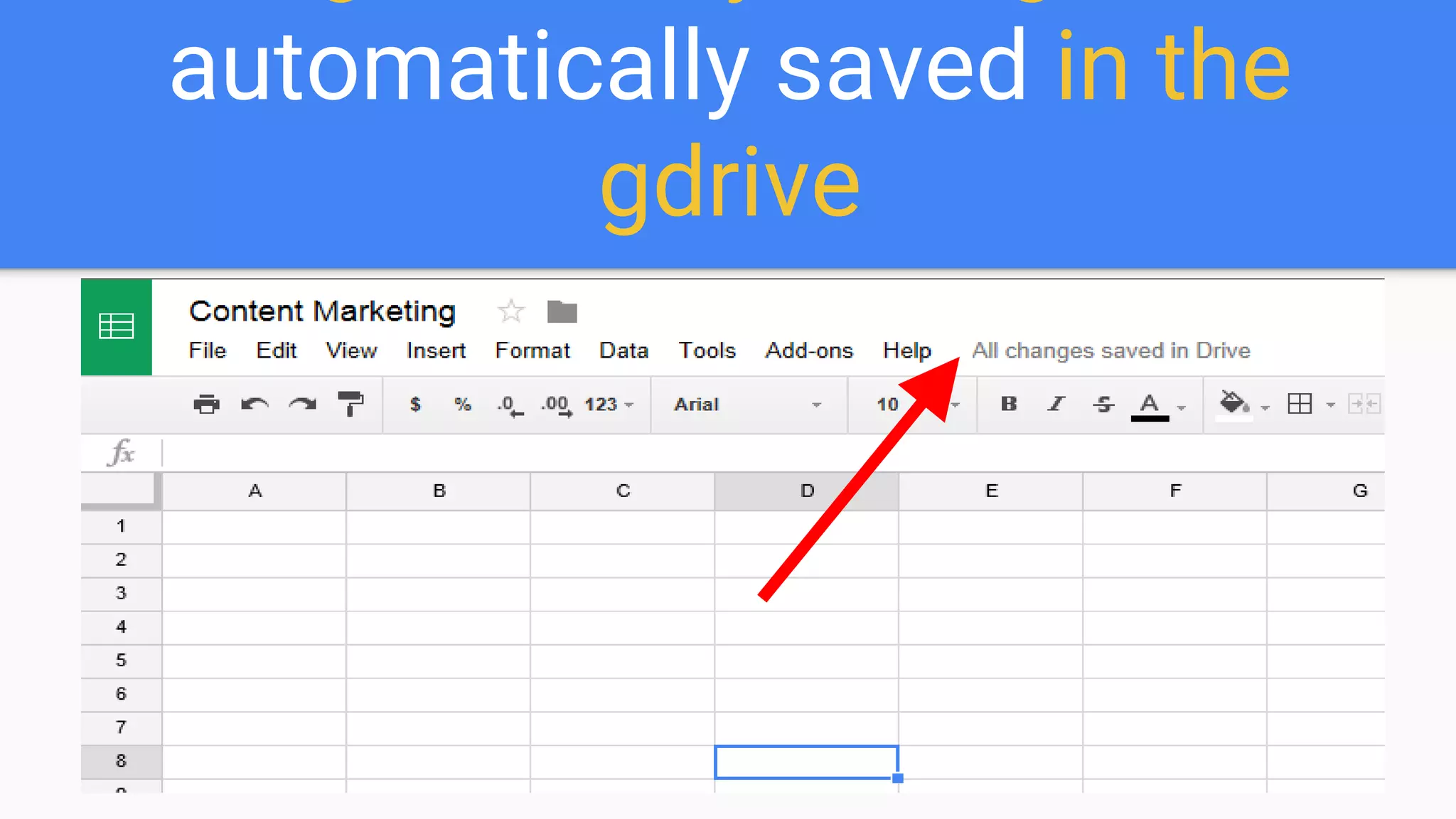Open the Tools menu

[707, 350]
